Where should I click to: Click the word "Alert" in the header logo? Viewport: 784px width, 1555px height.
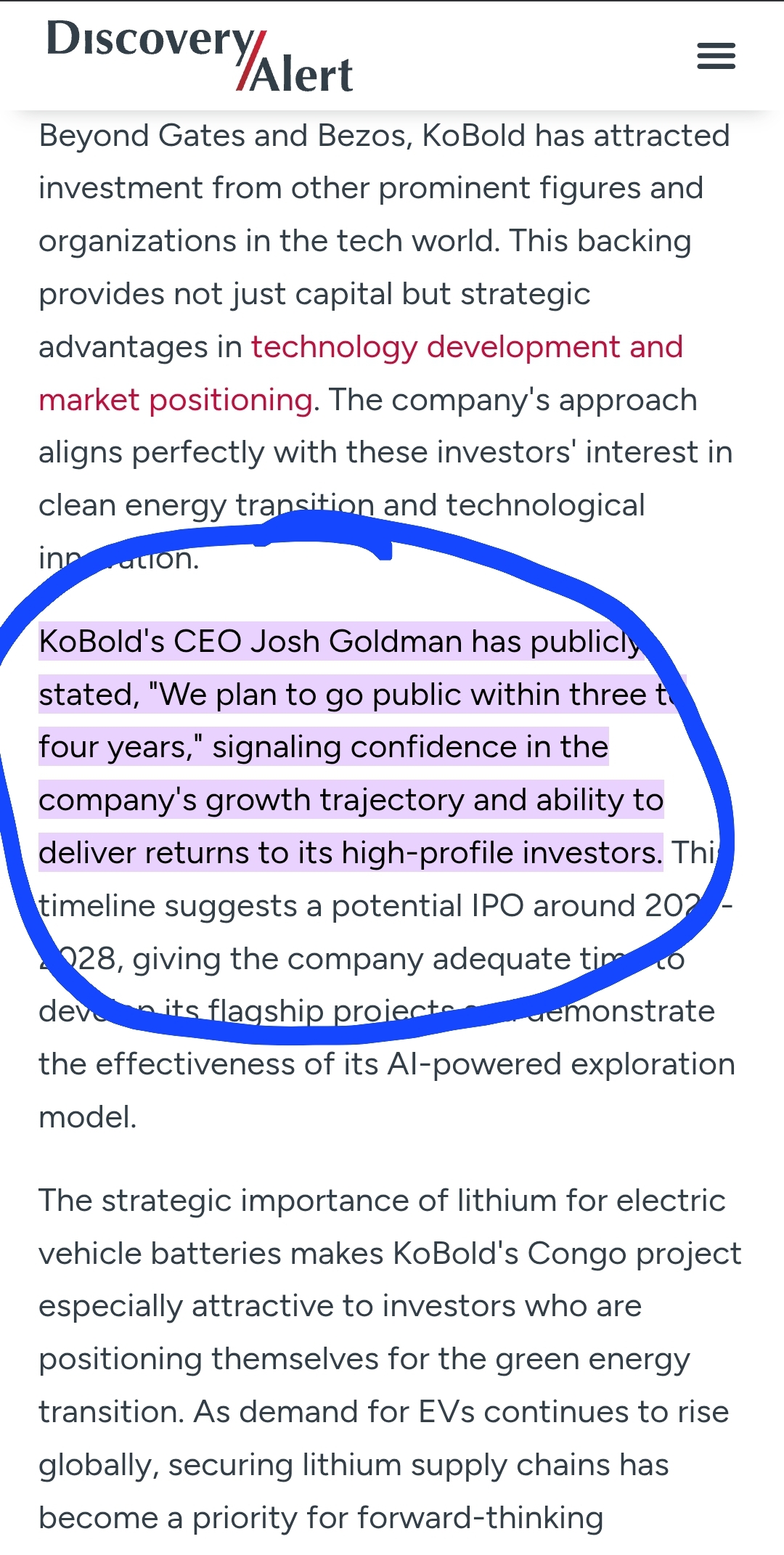pos(302,75)
